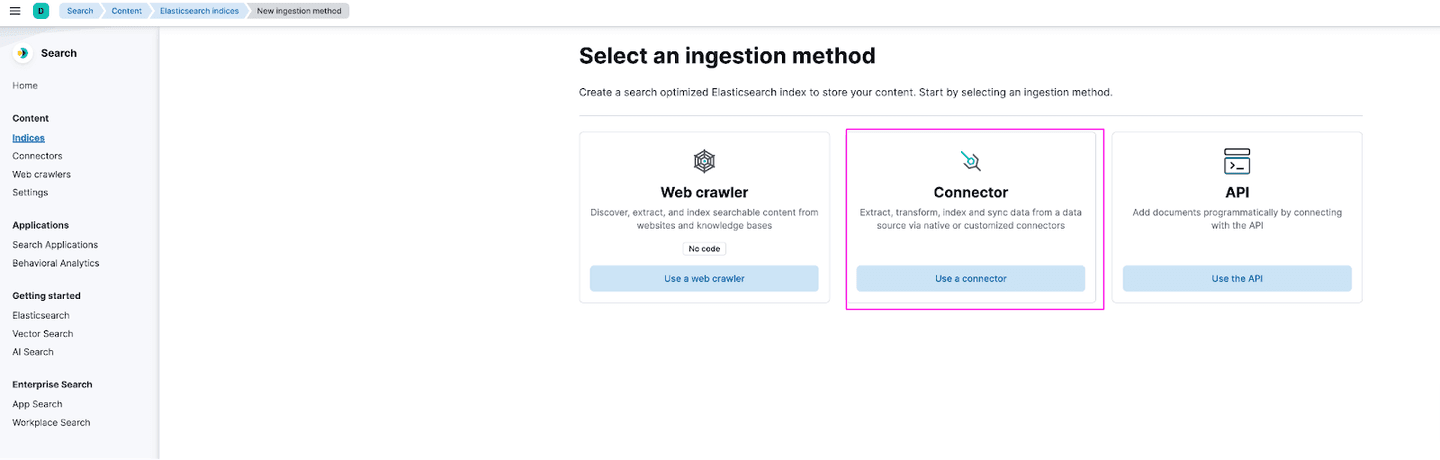The height and width of the screenshot is (460, 1440).
Task: Open Vector Search getting started page
Action: 43,334
